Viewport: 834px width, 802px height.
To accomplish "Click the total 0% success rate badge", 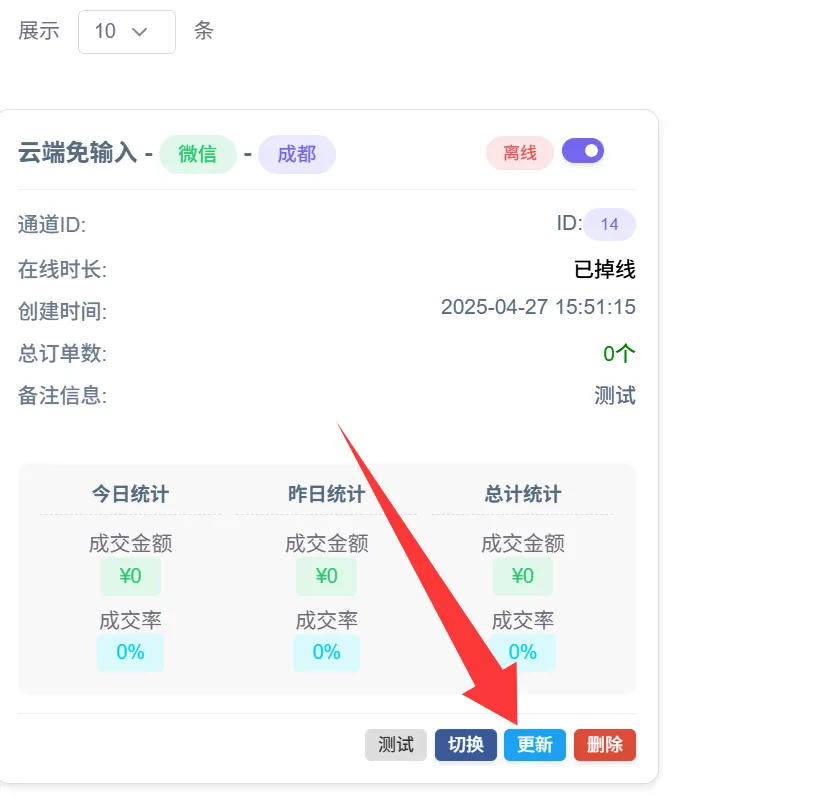I will pos(522,652).
